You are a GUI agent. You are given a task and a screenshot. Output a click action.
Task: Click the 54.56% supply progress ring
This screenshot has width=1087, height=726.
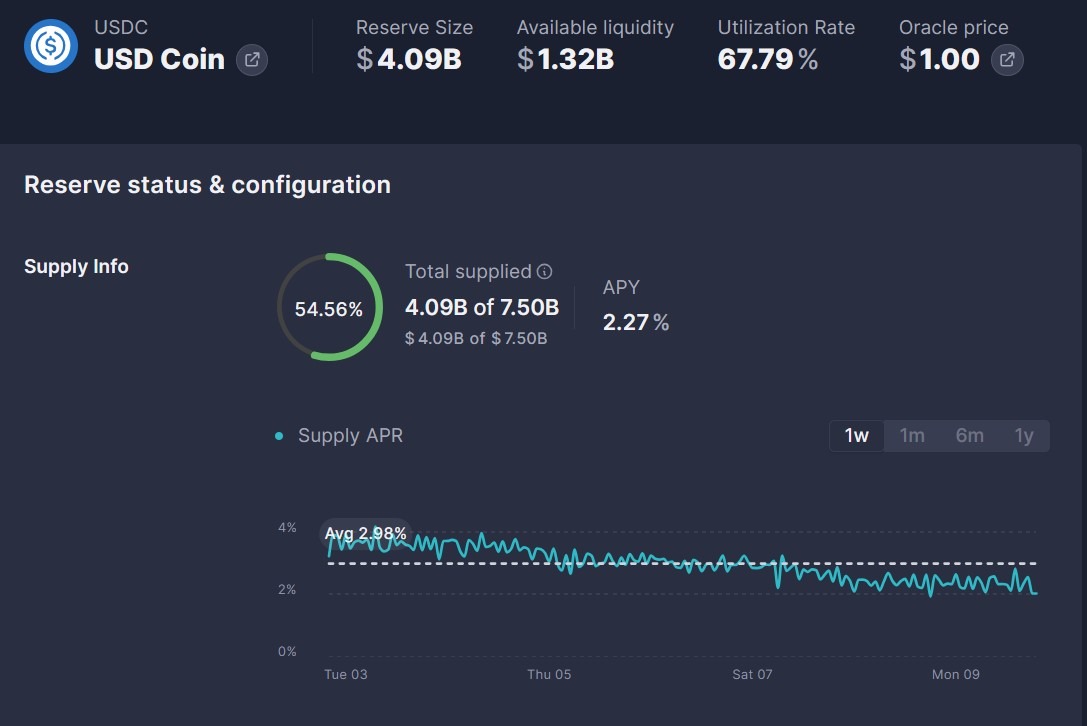(329, 306)
